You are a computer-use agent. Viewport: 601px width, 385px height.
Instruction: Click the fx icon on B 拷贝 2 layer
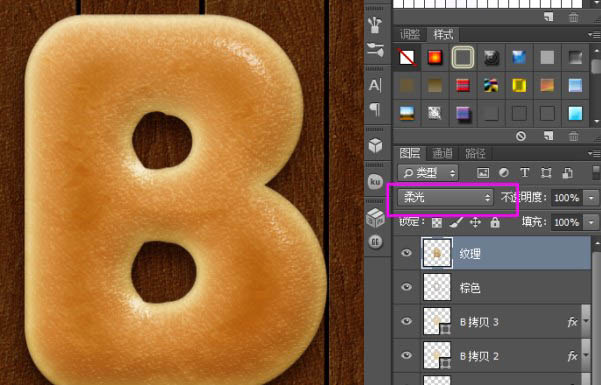coord(572,356)
